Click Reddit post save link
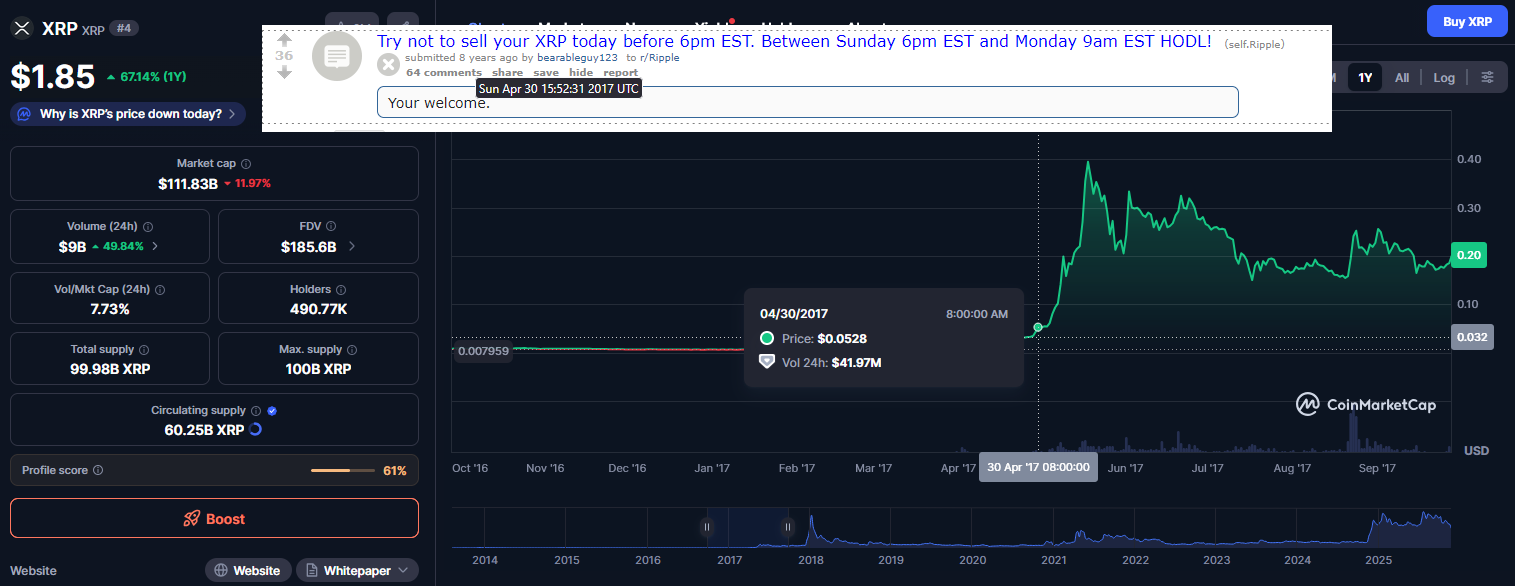 (x=546, y=73)
